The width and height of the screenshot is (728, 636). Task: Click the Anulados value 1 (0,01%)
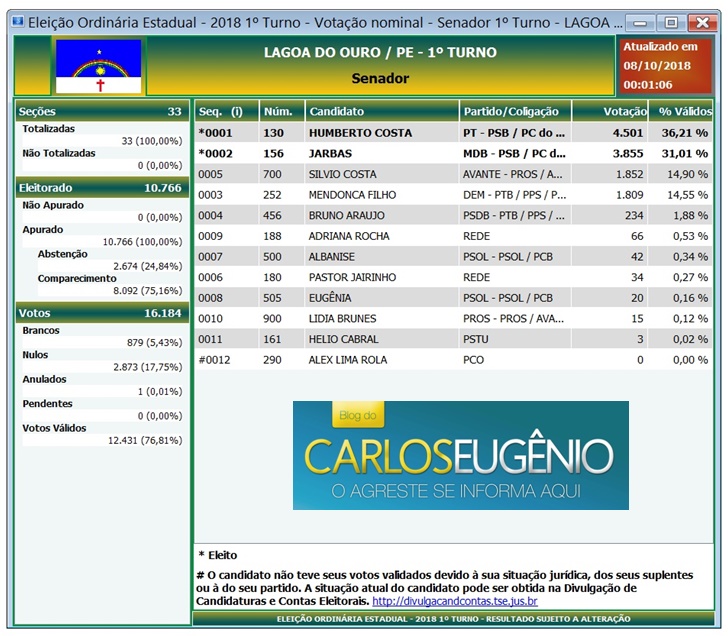160,391
